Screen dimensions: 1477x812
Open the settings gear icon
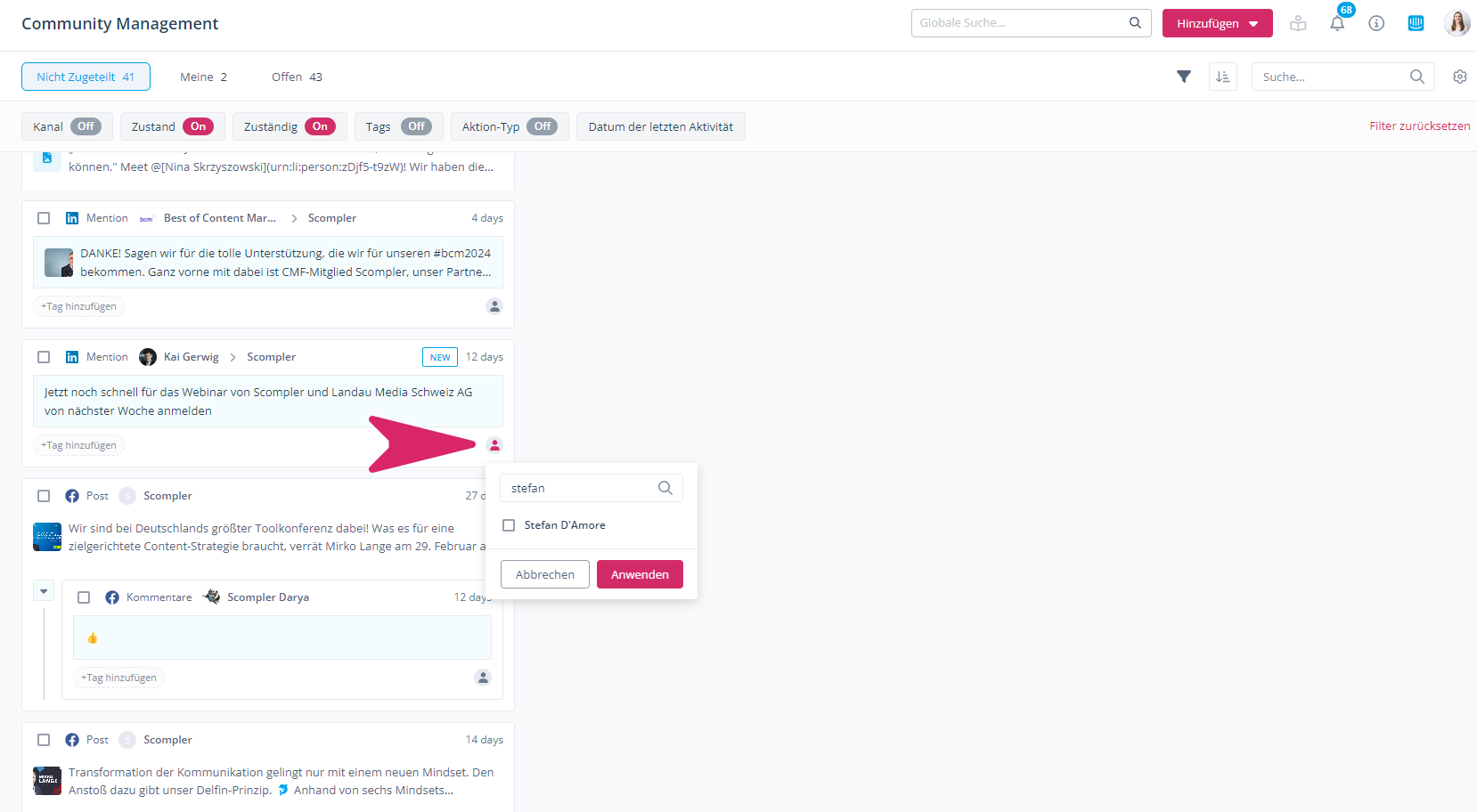coord(1459,77)
